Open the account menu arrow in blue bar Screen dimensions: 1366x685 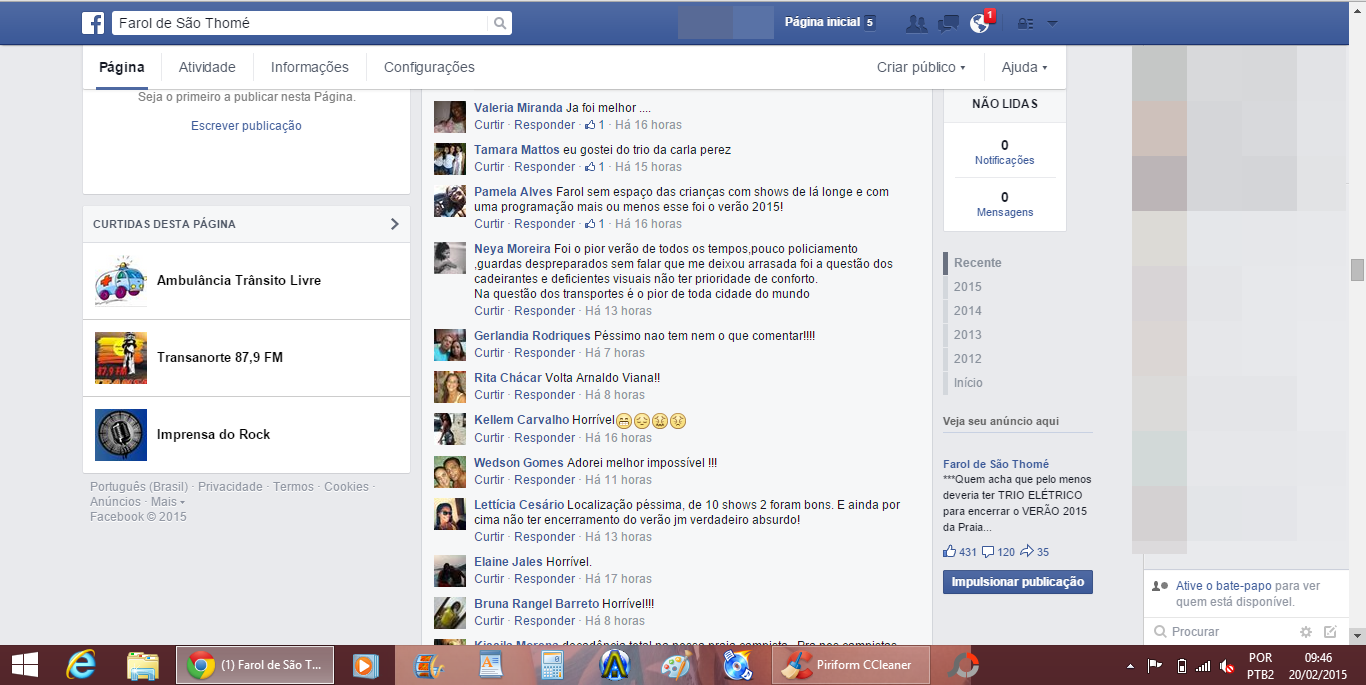click(x=1052, y=23)
